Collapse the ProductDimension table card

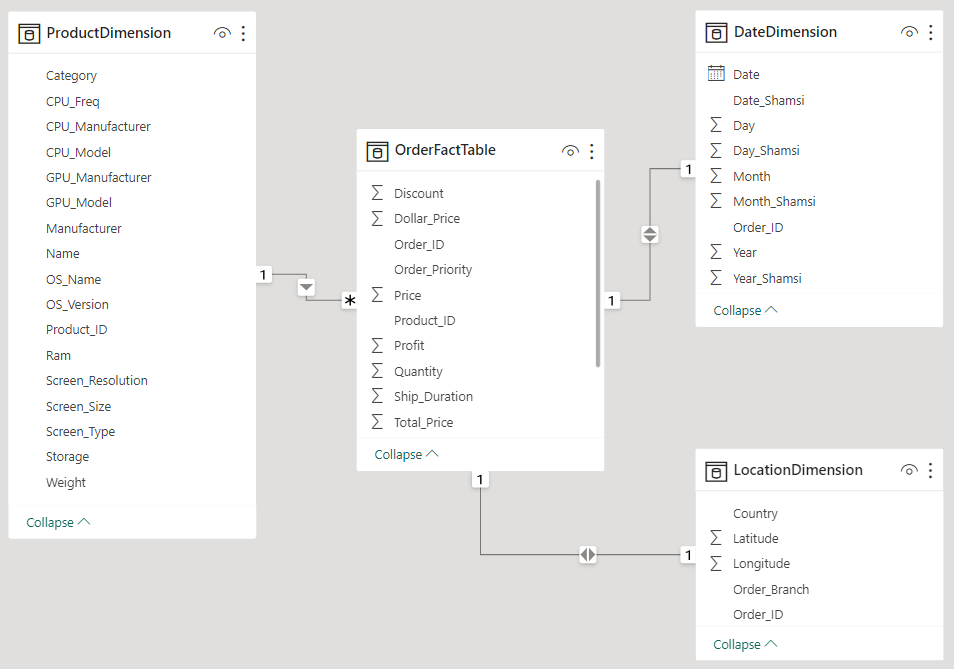[58, 522]
